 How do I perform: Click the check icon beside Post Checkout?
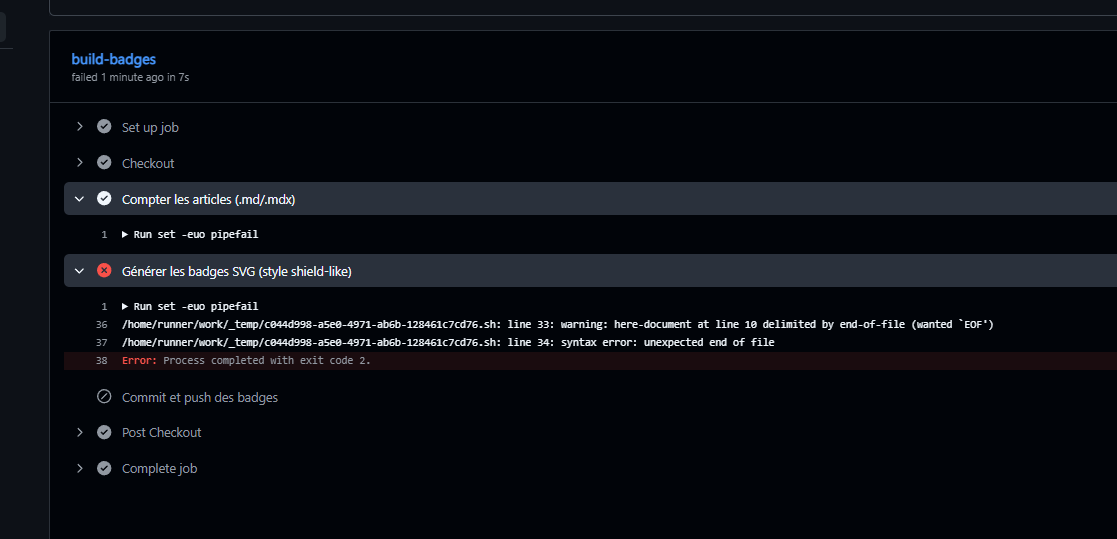point(104,432)
